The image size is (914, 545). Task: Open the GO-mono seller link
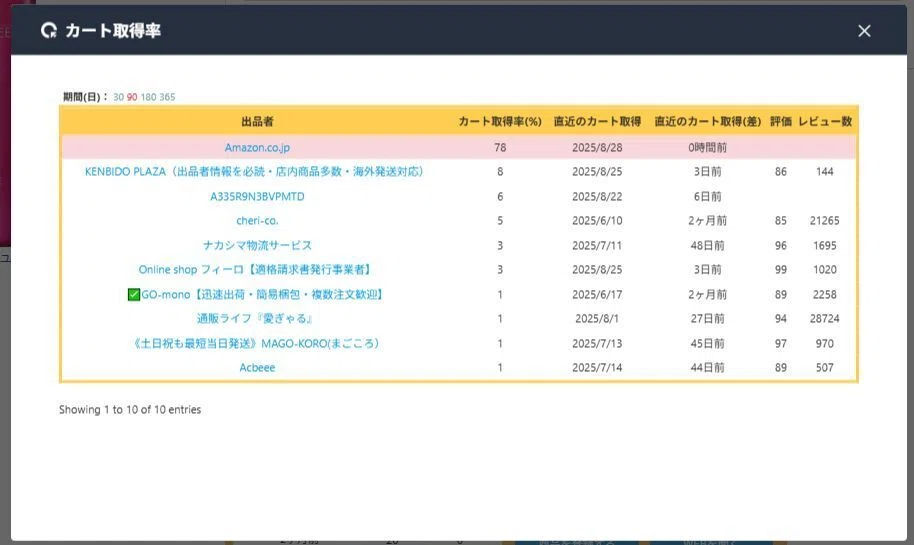[x=262, y=294]
